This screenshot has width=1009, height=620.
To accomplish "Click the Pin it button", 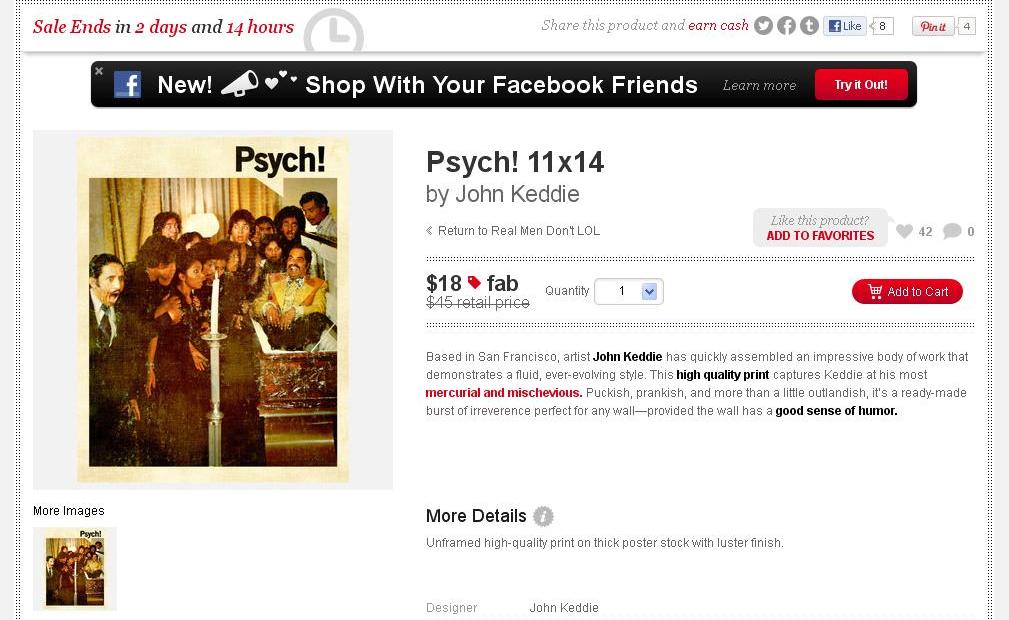I will click(933, 26).
